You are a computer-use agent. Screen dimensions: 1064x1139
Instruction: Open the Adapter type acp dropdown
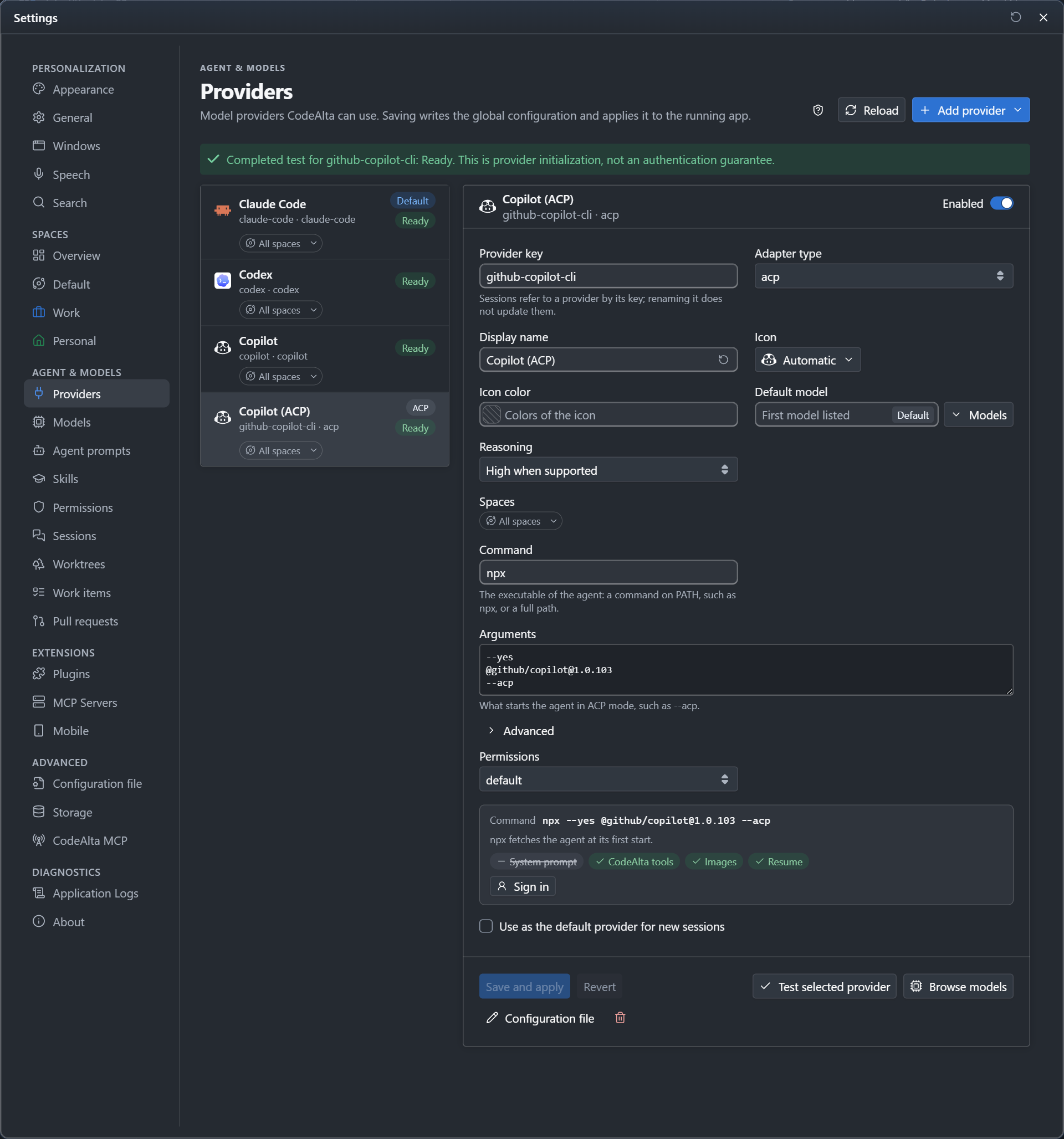pyautogui.click(x=883, y=276)
